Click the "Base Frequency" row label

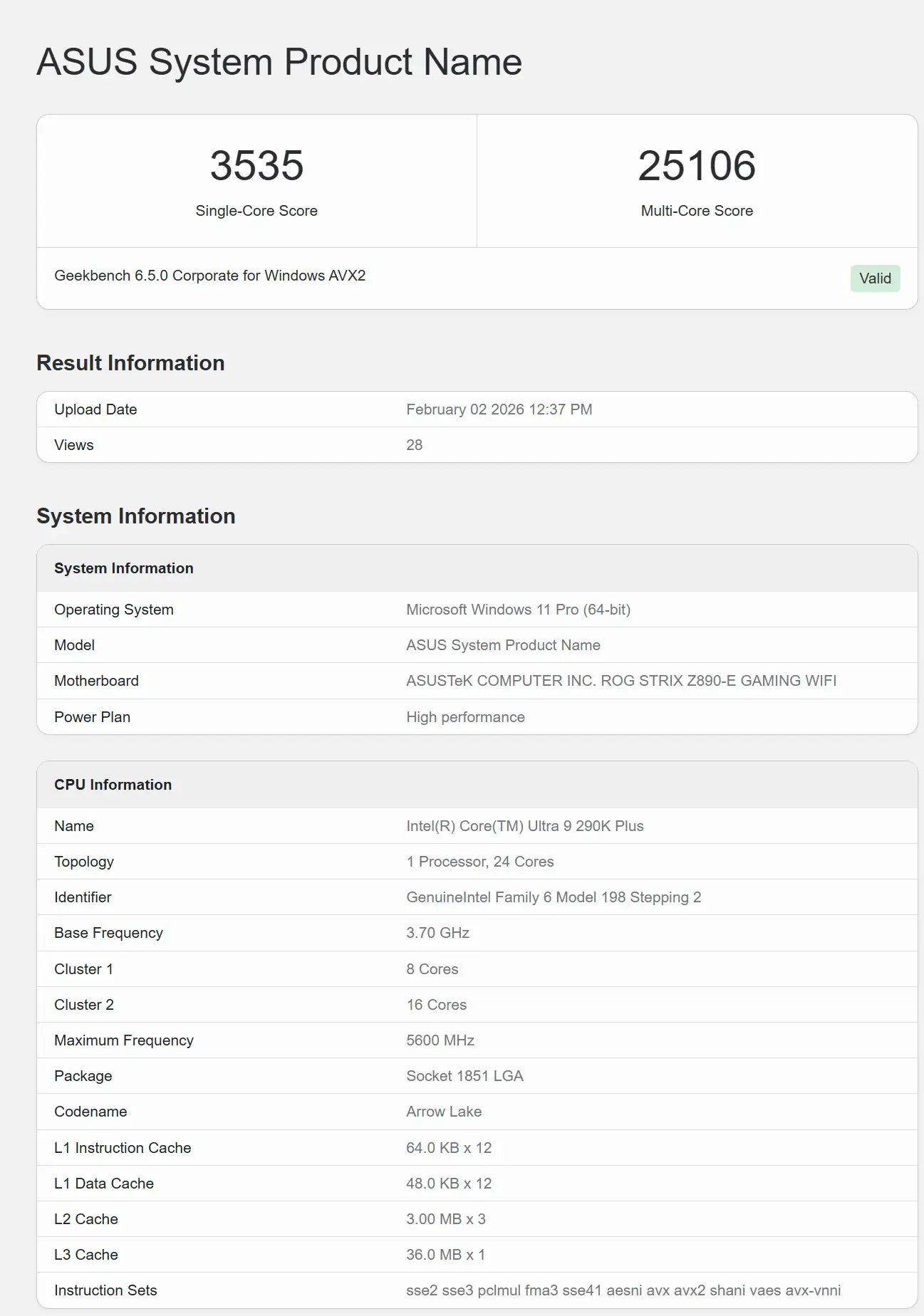[108, 933]
